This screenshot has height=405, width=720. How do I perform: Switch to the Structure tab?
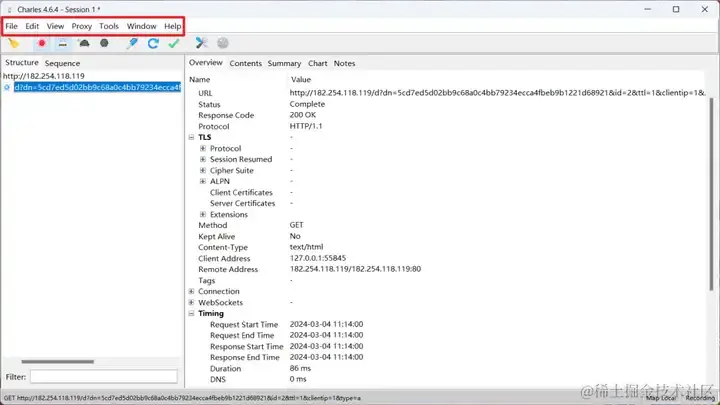(22, 62)
